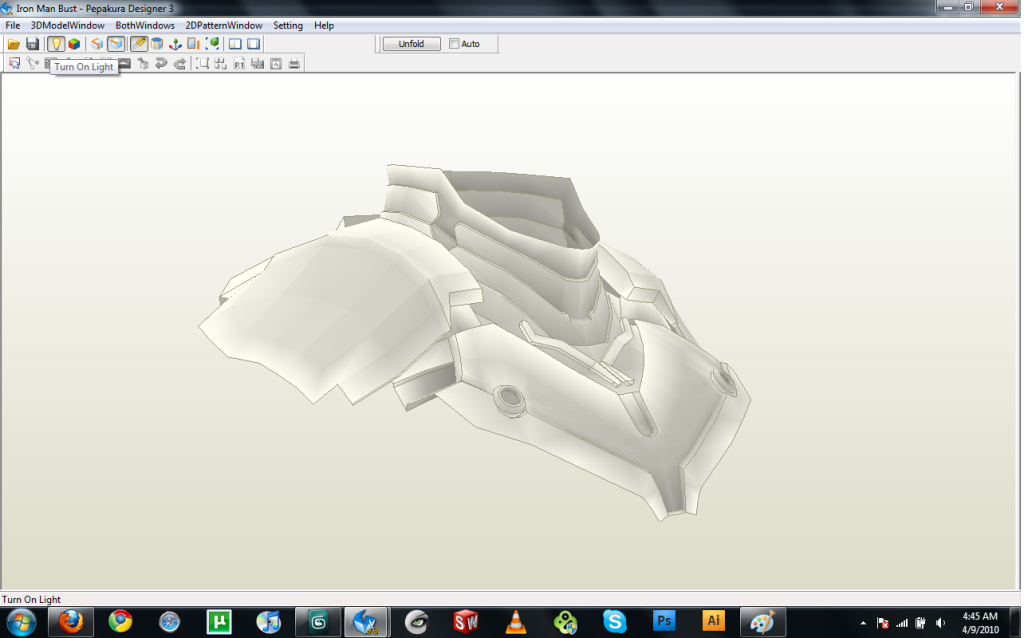Click the anchor icon in toolbar
Viewport: 1024px width, 638px height.
175,44
